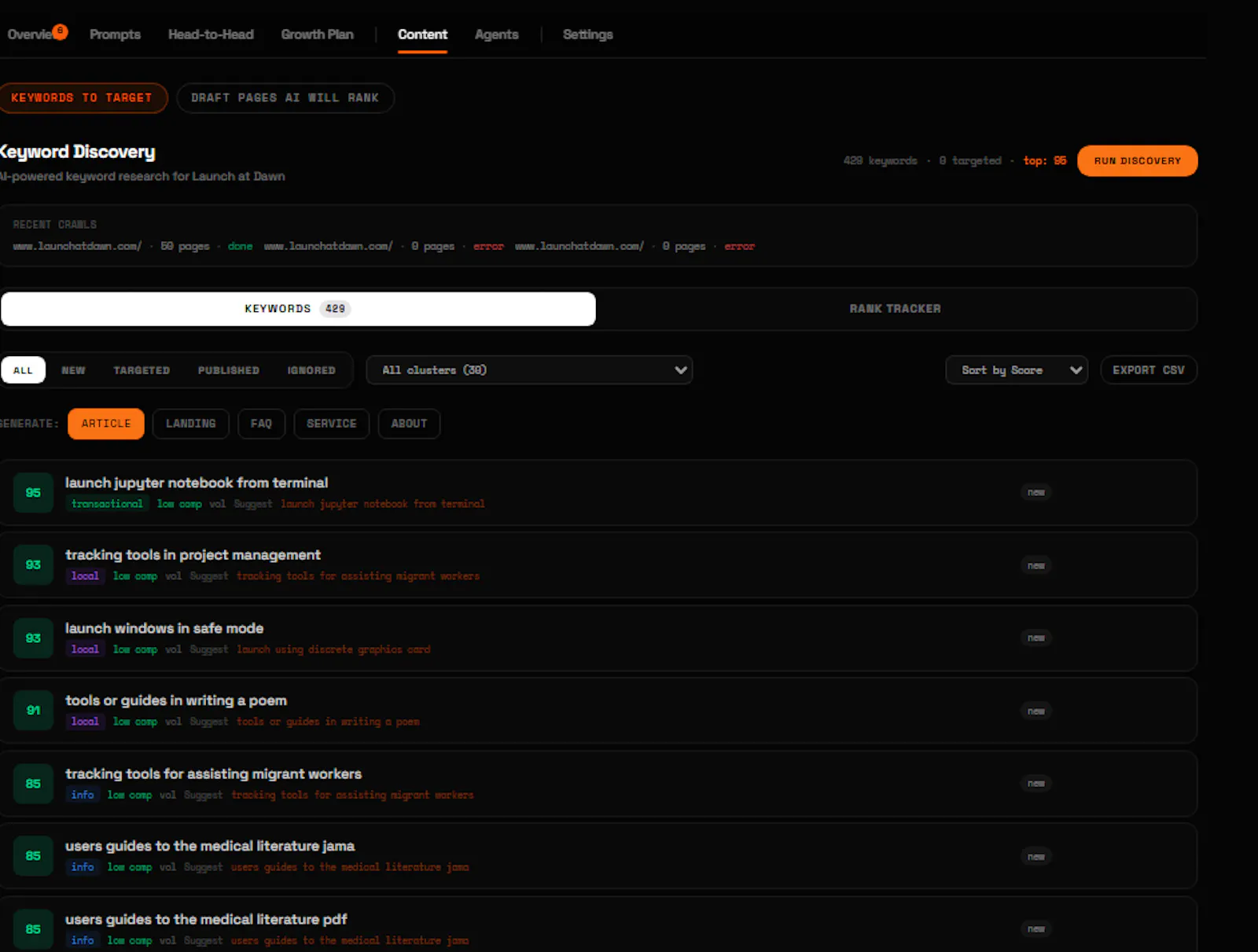1258x952 pixels.
Task: Select Draft Pages AI Will Rank pill
Action: 285,97
